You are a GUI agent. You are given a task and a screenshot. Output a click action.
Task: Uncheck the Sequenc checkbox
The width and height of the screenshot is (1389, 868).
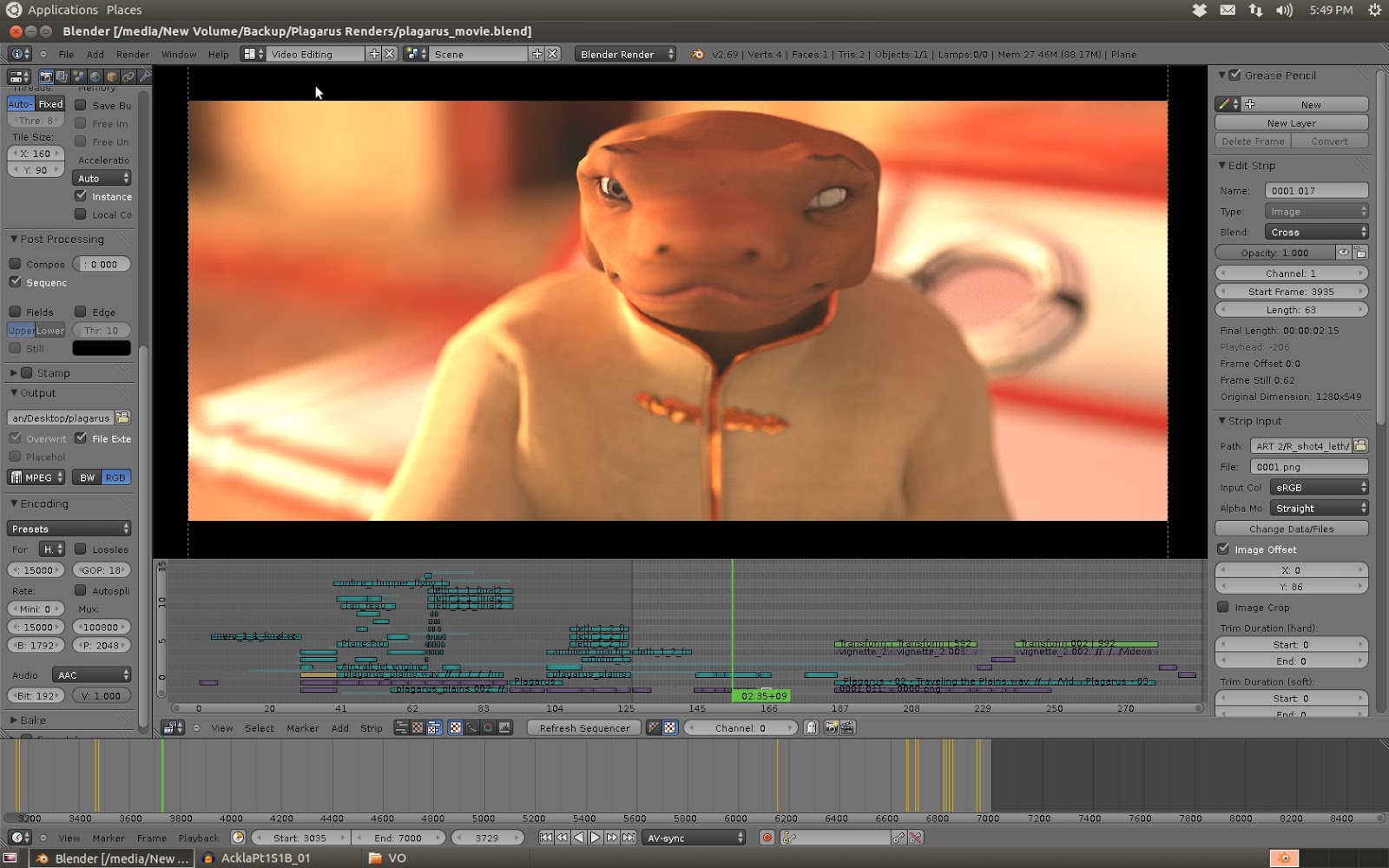(x=15, y=282)
